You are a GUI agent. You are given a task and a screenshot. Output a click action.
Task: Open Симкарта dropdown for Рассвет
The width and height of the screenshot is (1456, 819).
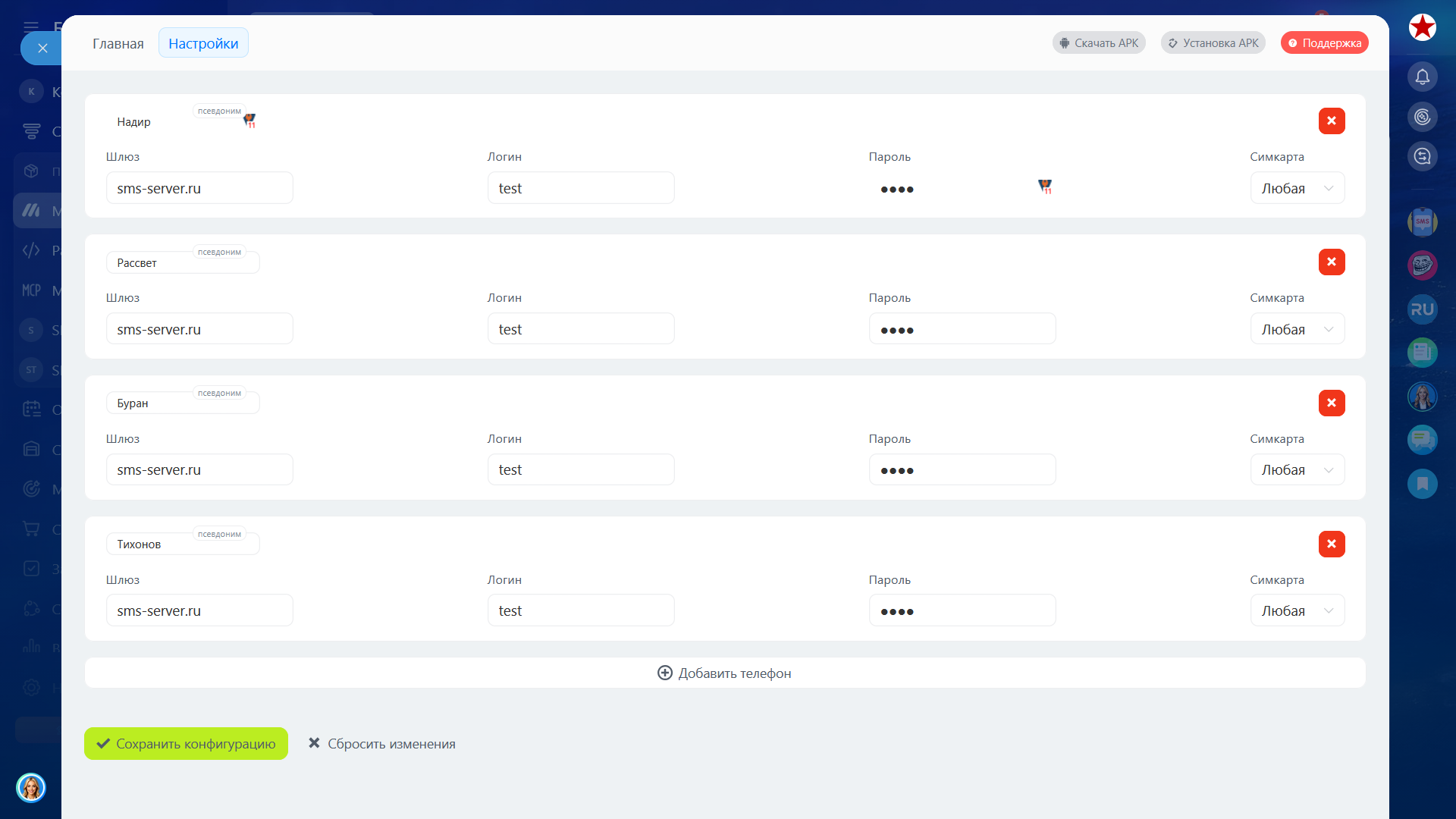[1297, 330]
